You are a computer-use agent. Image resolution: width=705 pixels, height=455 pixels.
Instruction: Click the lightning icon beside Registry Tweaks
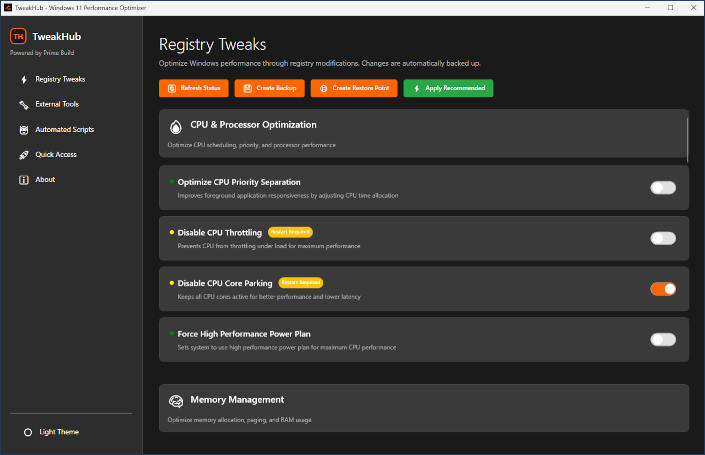point(23,79)
